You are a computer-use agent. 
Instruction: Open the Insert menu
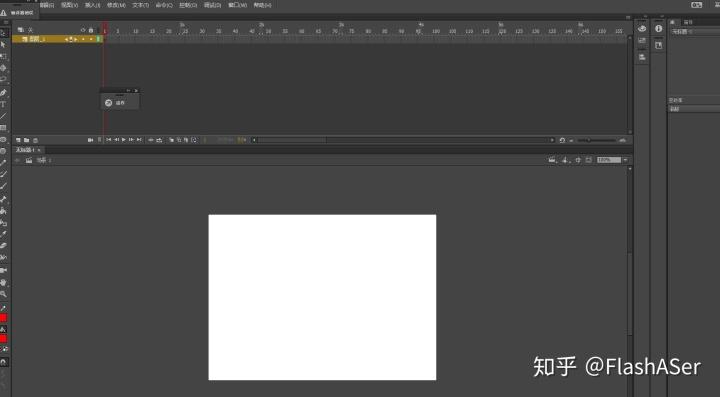click(x=93, y=5)
